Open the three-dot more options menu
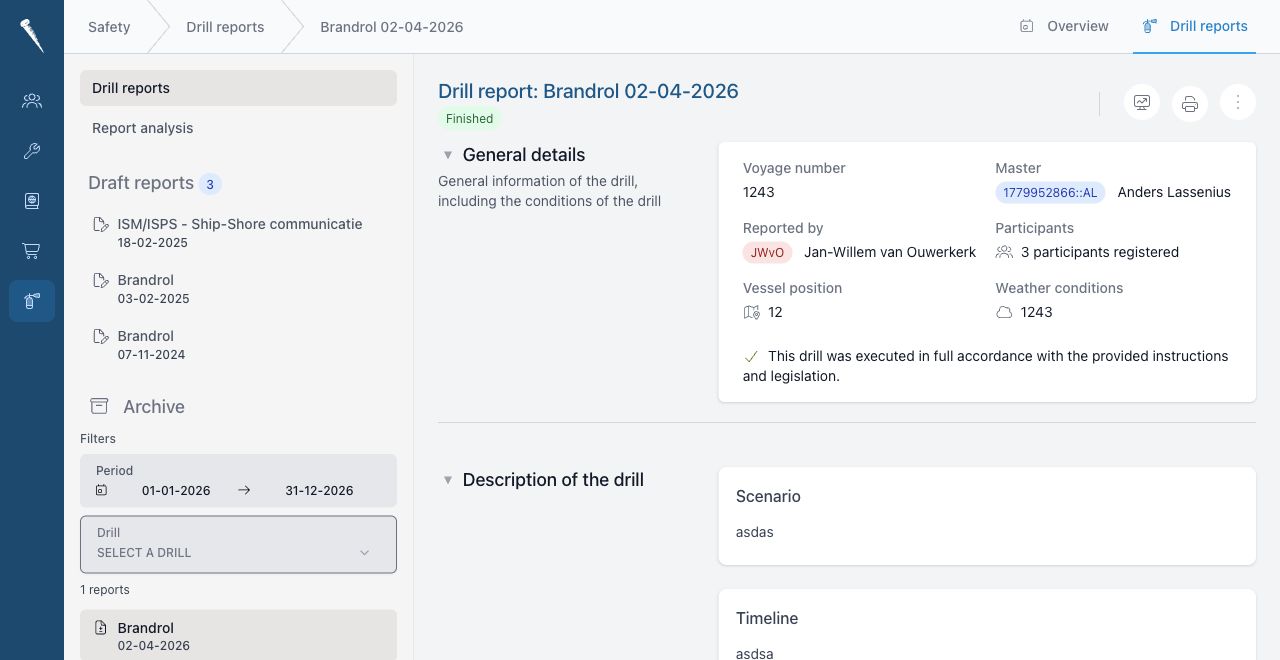 (x=1238, y=102)
